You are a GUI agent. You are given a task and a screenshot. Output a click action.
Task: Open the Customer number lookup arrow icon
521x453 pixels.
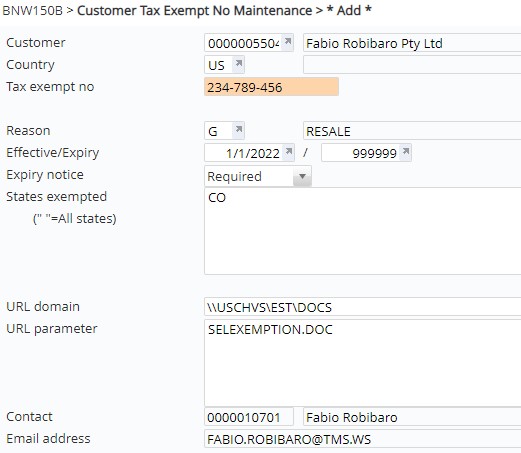[288, 42]
